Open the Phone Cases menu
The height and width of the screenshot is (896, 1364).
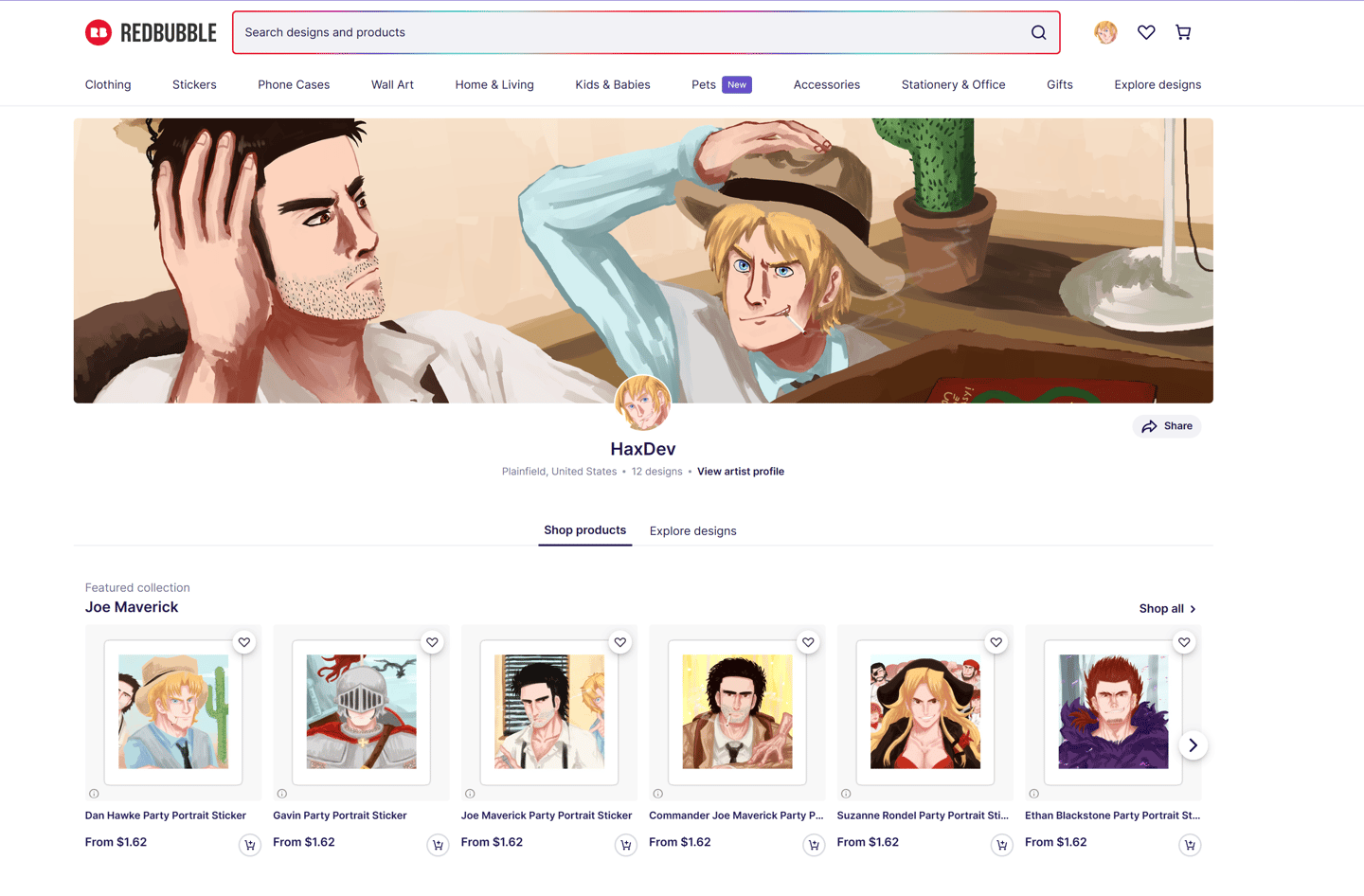click(294, 84)
